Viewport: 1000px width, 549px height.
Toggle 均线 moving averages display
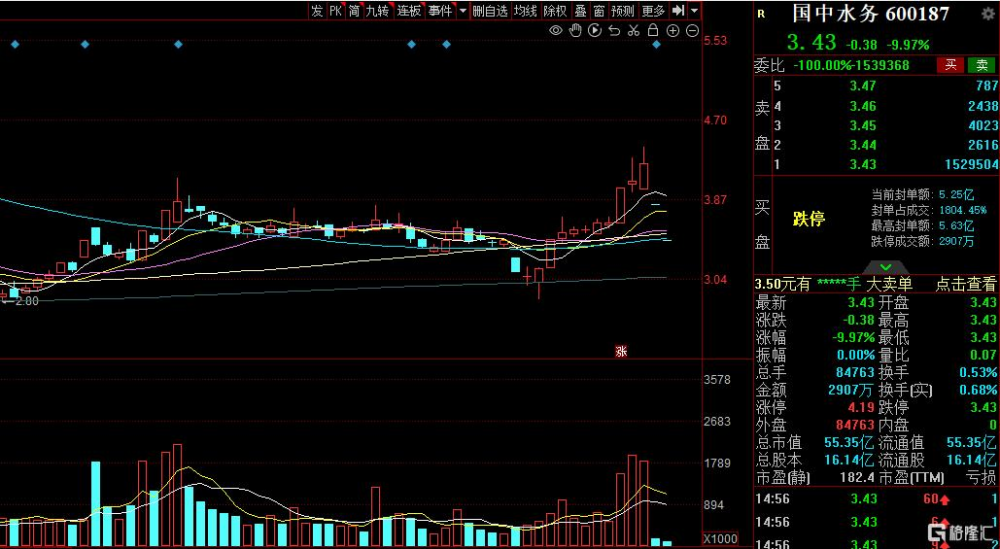[526, 10]
